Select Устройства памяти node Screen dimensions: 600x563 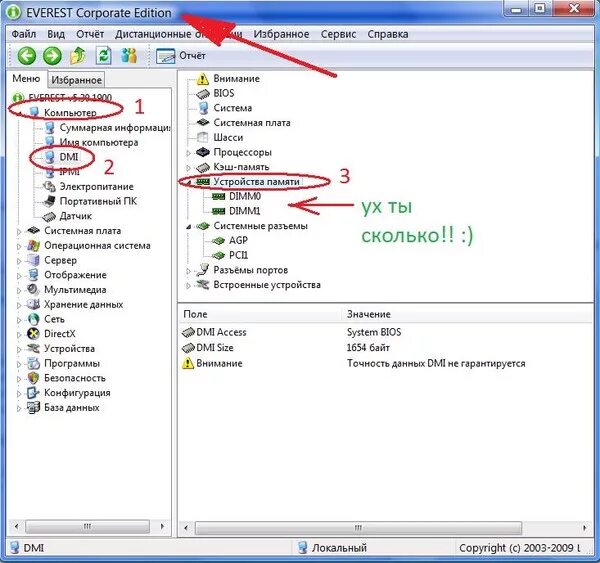point(256,181)
